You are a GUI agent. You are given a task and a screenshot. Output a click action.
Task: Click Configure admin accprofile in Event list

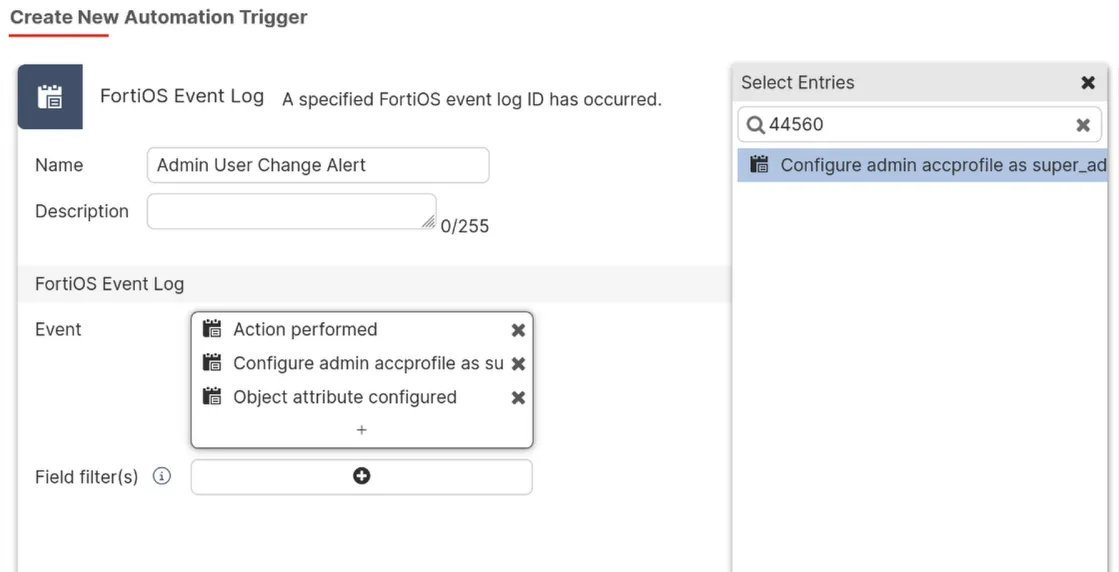tap(363, 364)
